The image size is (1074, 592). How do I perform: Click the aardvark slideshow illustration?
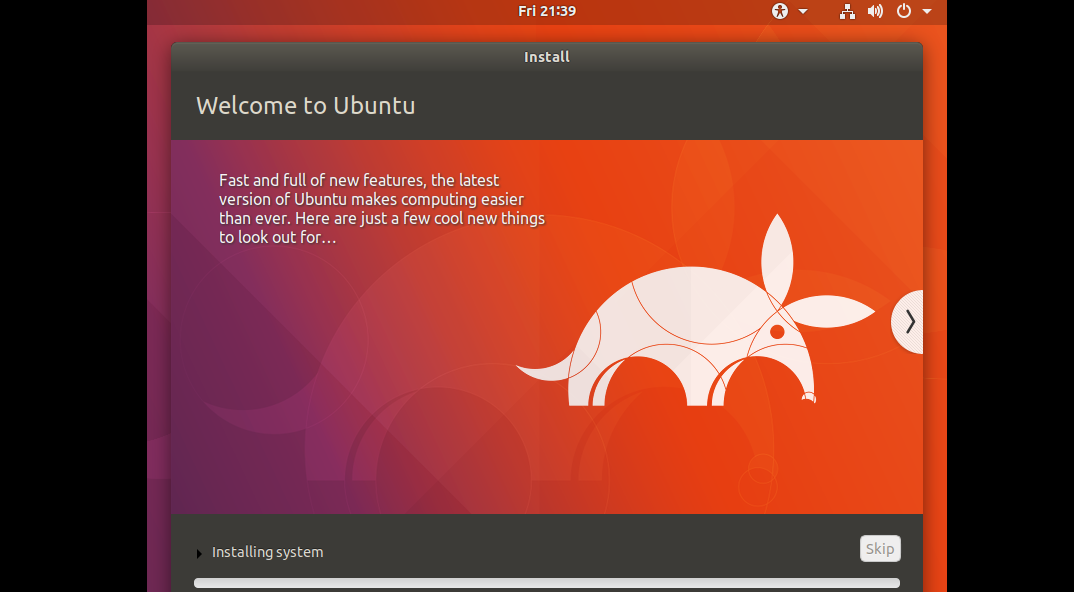click(695, 310)
